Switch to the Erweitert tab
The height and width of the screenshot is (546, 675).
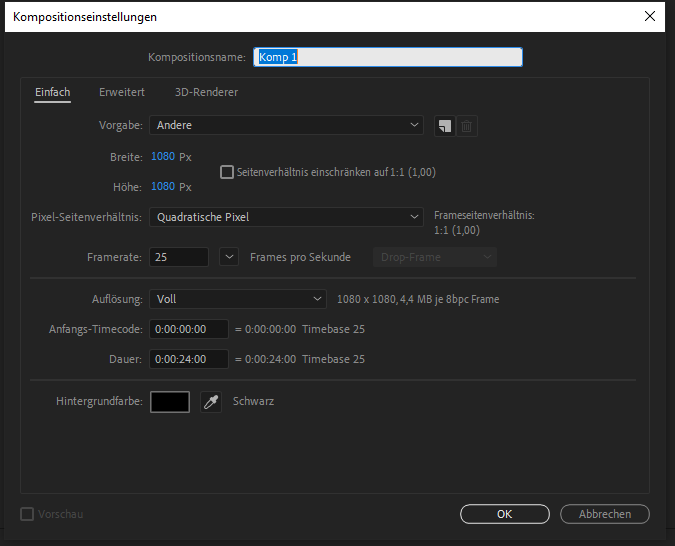[121, 93]
